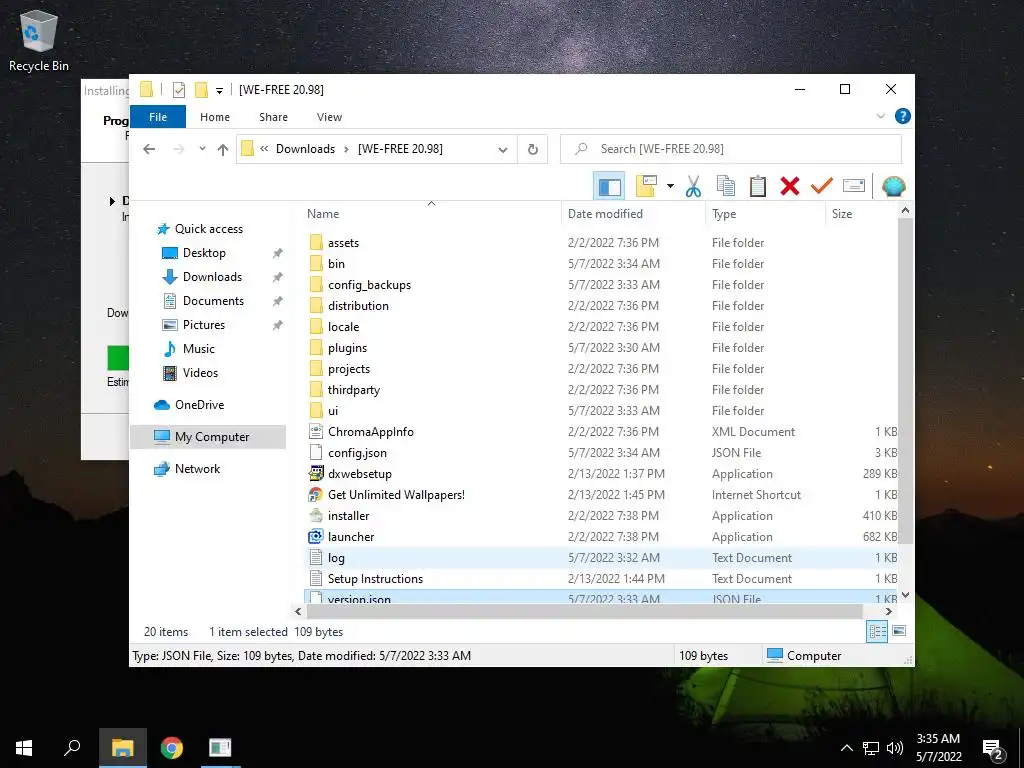Select the thirdparty folder icon

tap(316, 390)
